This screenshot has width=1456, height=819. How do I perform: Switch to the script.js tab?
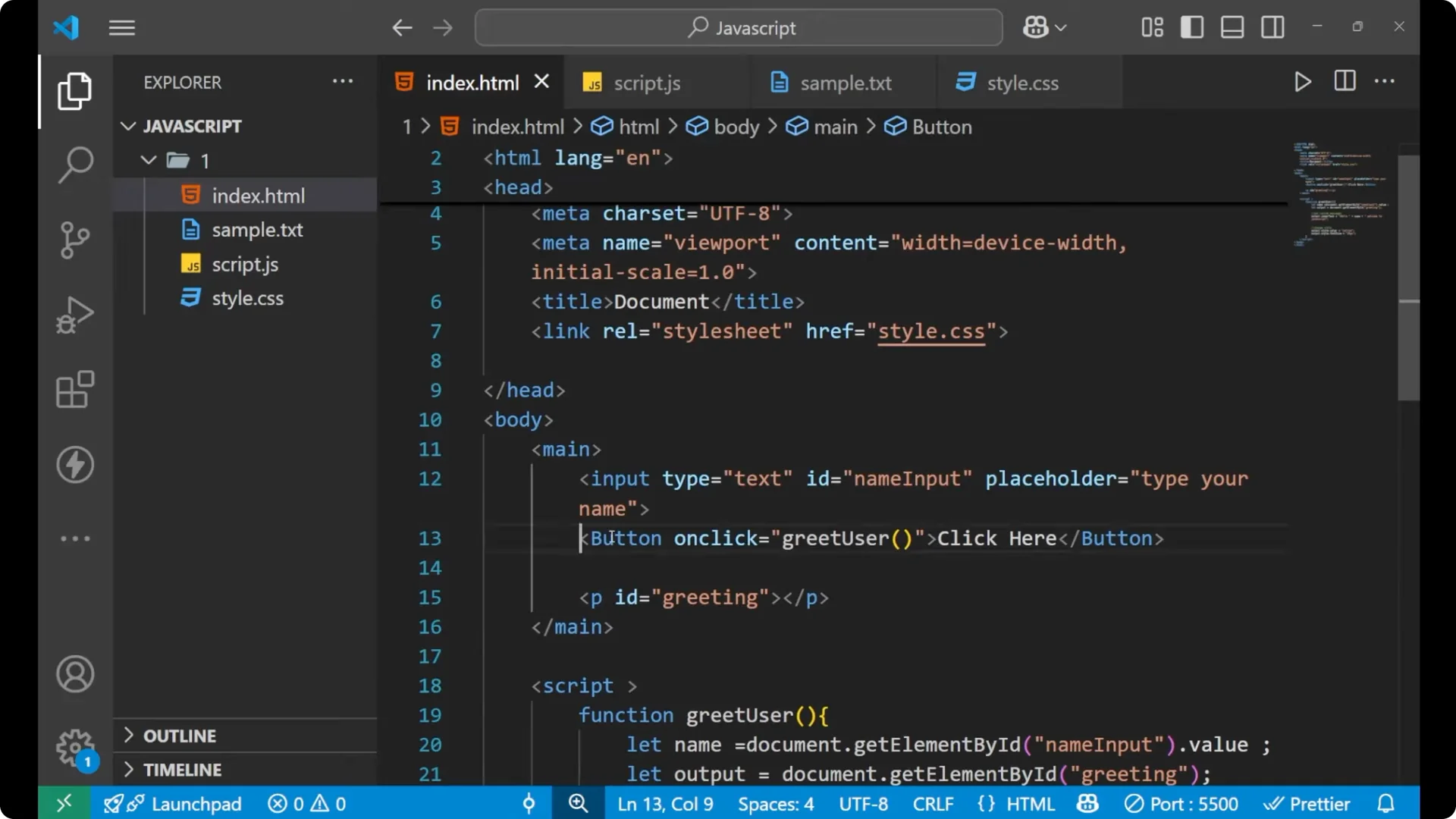point(647,83)
